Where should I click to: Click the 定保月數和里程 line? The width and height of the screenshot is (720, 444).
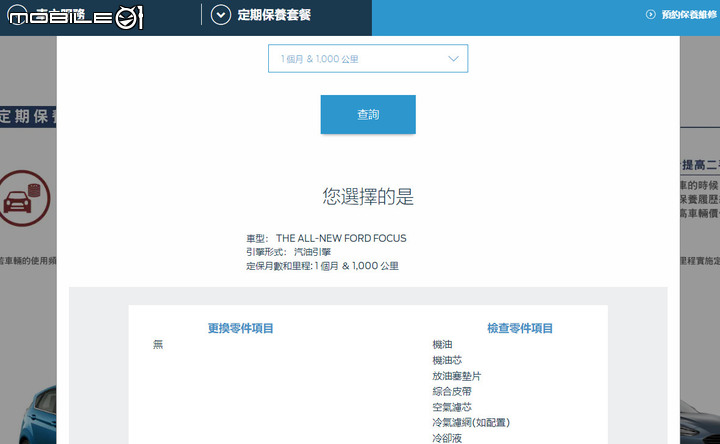pyautogui.click(x=322, y=266)
